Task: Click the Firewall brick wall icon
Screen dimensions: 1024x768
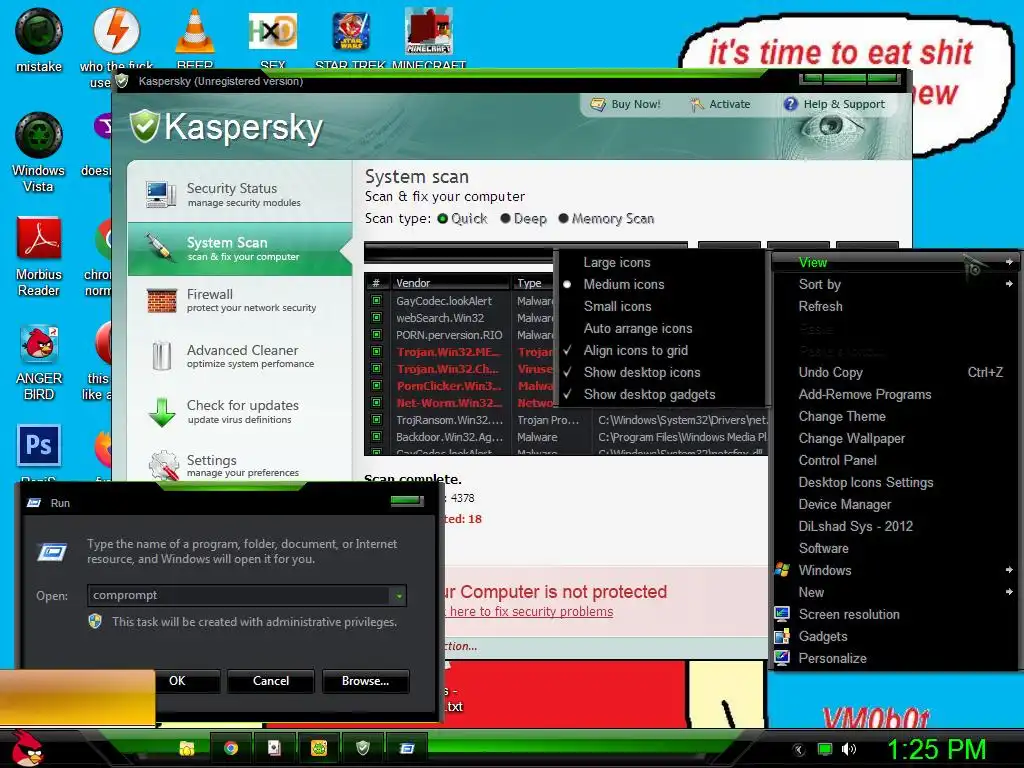Action: (161, 301)
